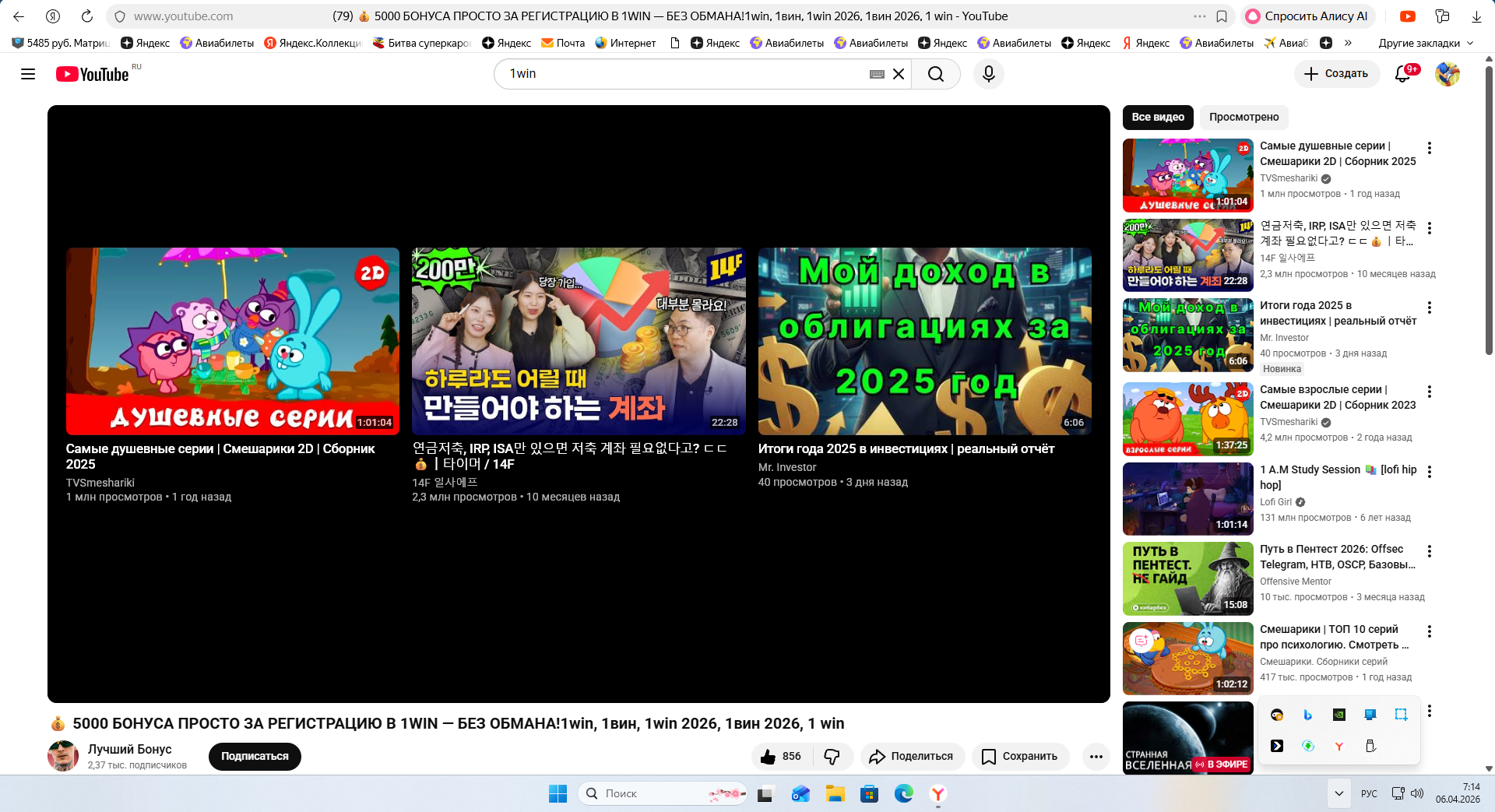Open options for Lofi Girl study session video

tap(1429, 472)
